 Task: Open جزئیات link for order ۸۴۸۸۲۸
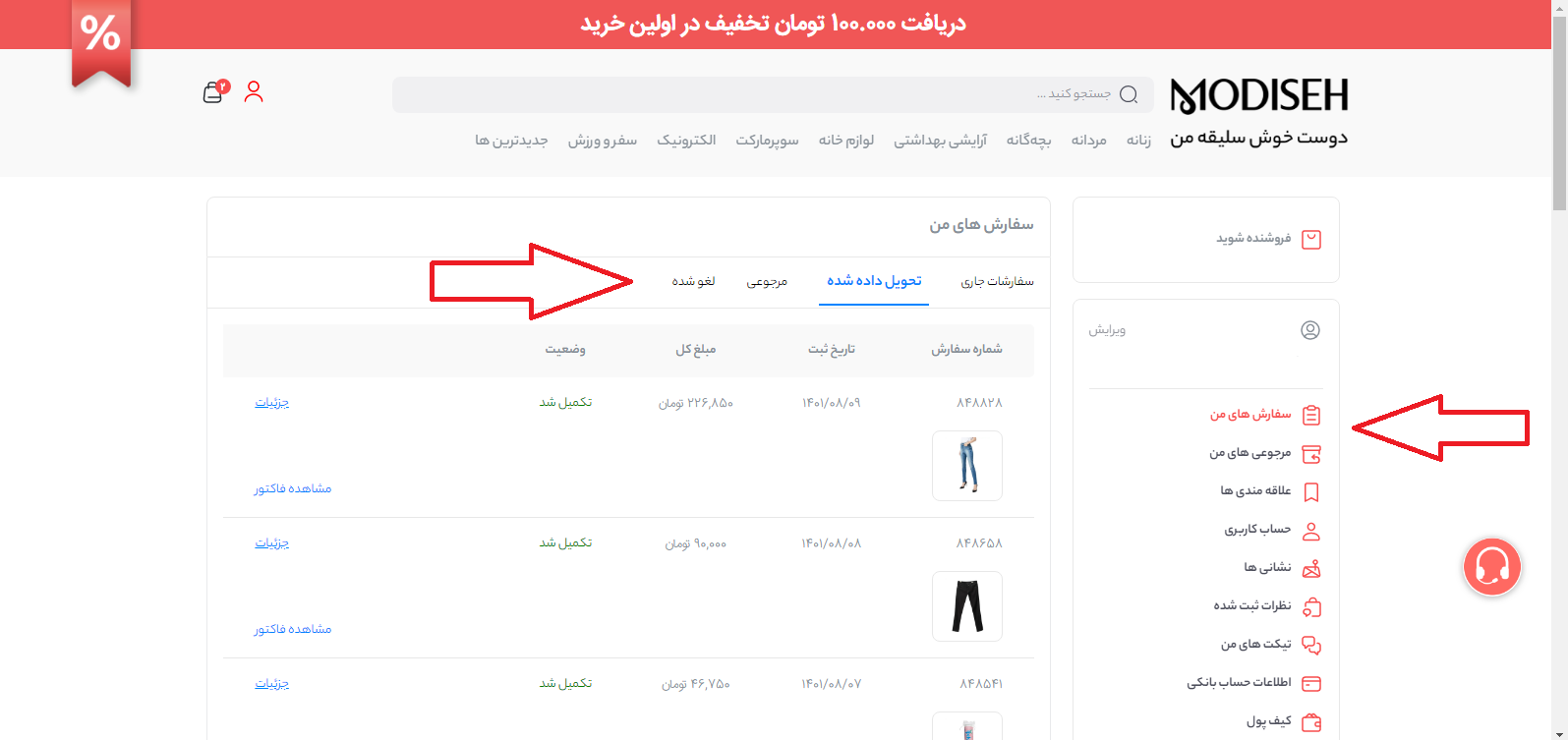(272, 403)
